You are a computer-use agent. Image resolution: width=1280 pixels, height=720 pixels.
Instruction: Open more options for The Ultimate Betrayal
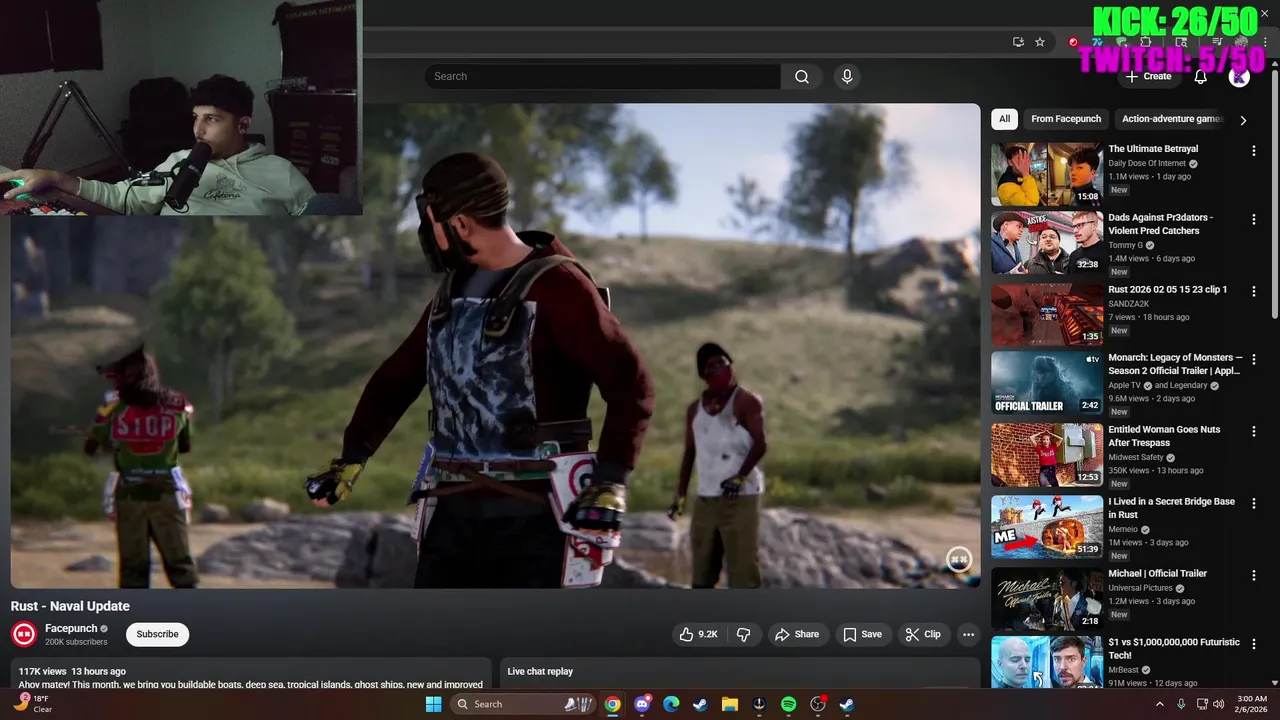(1254, 151)
